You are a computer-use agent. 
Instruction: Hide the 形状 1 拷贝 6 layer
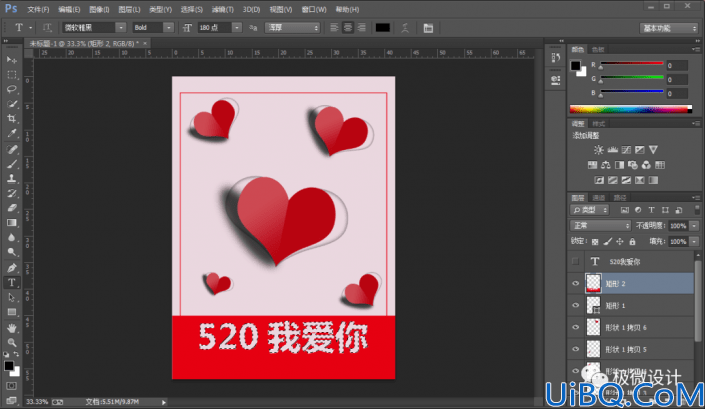click(x=576, y=328)
